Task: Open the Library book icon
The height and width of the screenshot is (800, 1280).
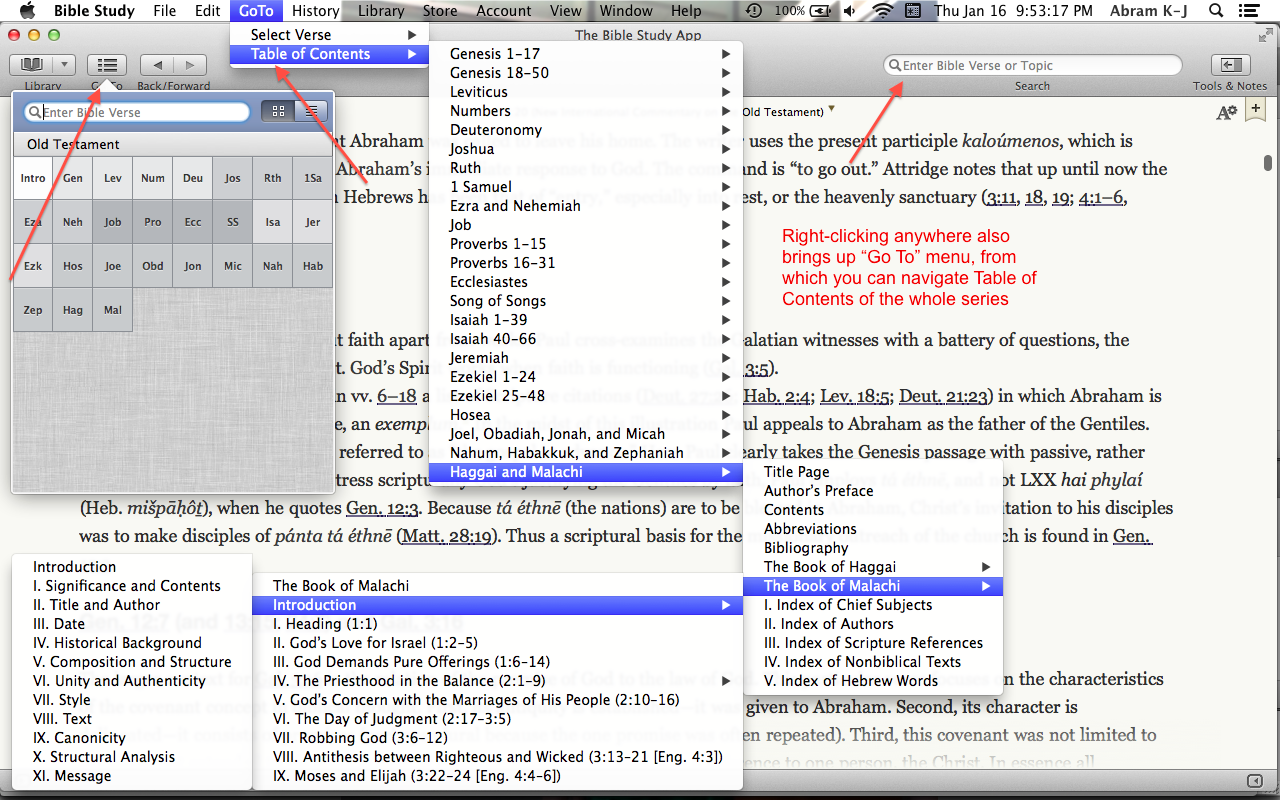Action: pyautogui.click(x=29, y=65)
